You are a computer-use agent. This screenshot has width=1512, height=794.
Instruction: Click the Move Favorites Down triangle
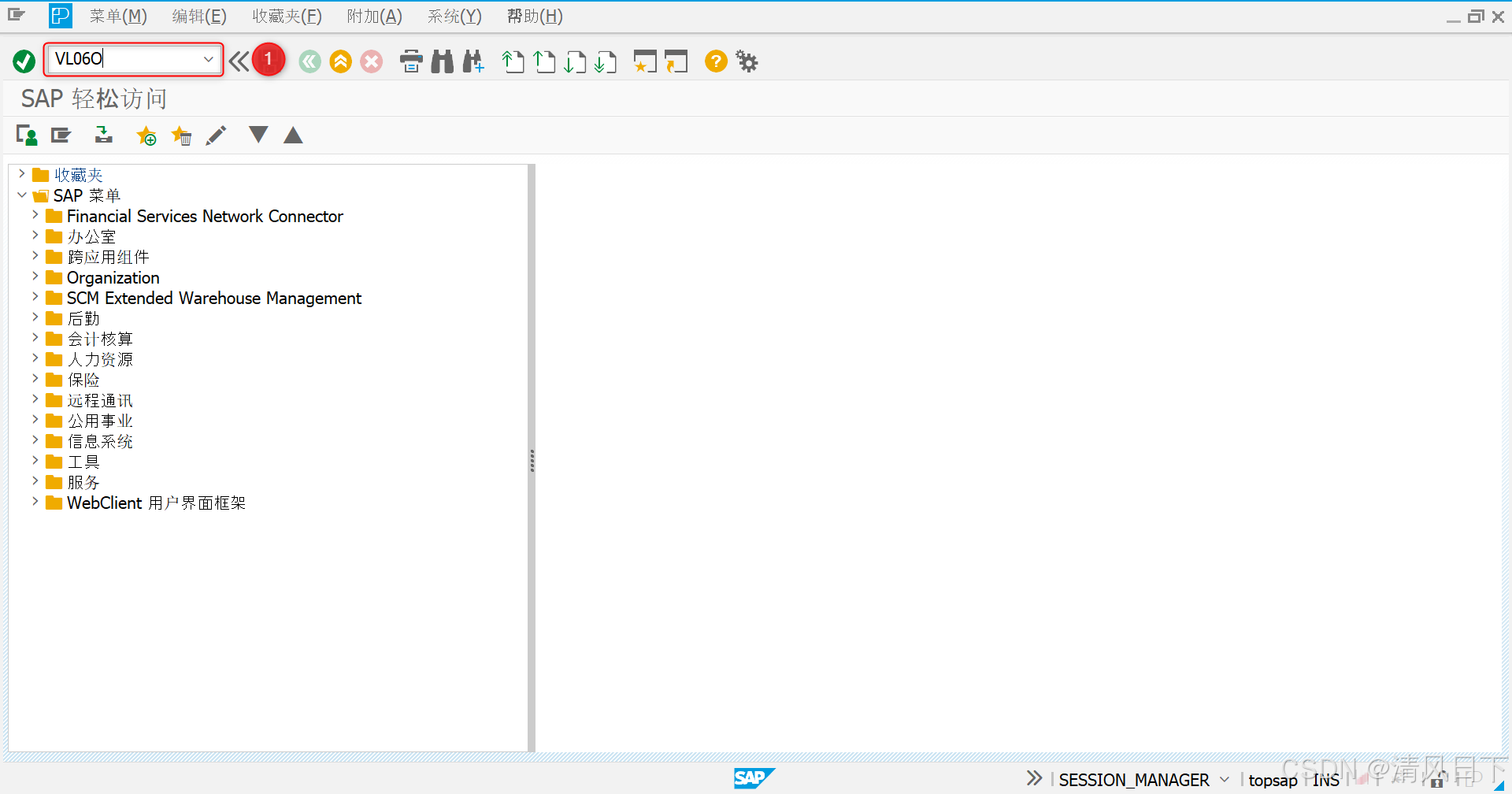(258, 135)
